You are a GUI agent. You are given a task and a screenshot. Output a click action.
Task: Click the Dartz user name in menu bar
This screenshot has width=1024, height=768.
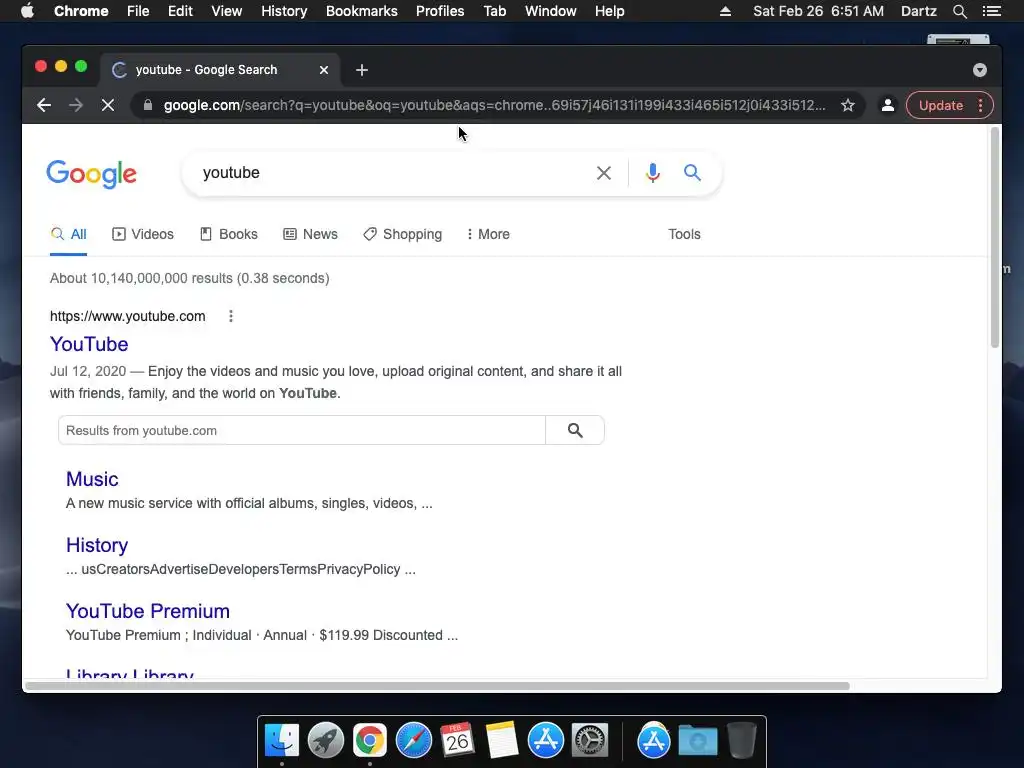tap(918, 11)
